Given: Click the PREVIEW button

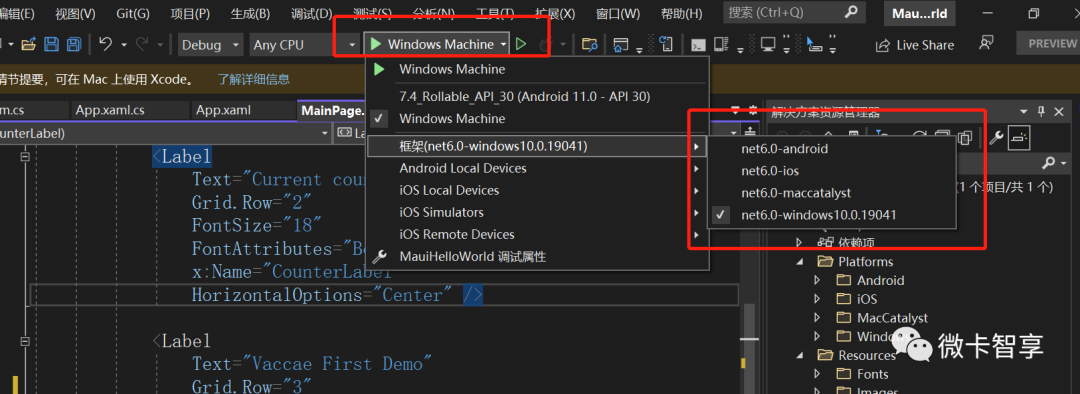Looking at the screenshot, I should [x=1051, y=43].
